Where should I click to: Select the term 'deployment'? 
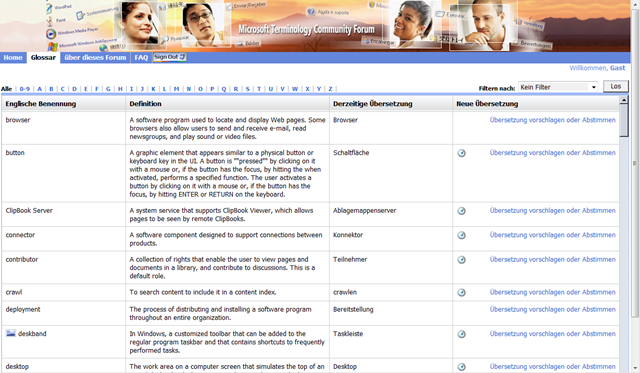23,309
